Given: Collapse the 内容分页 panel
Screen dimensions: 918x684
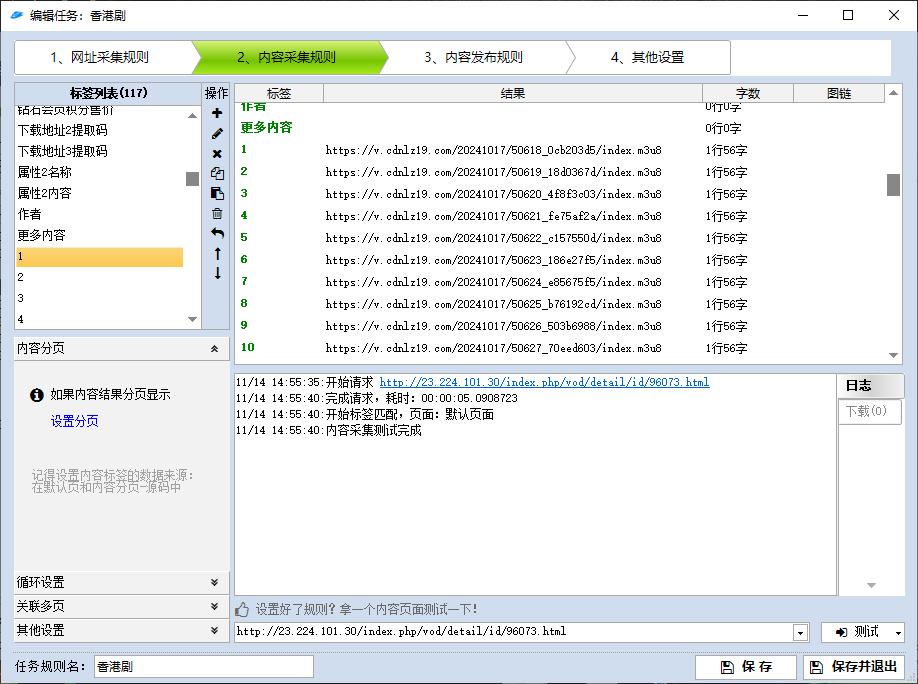Looking at the screenshot, I should point(214,349).
